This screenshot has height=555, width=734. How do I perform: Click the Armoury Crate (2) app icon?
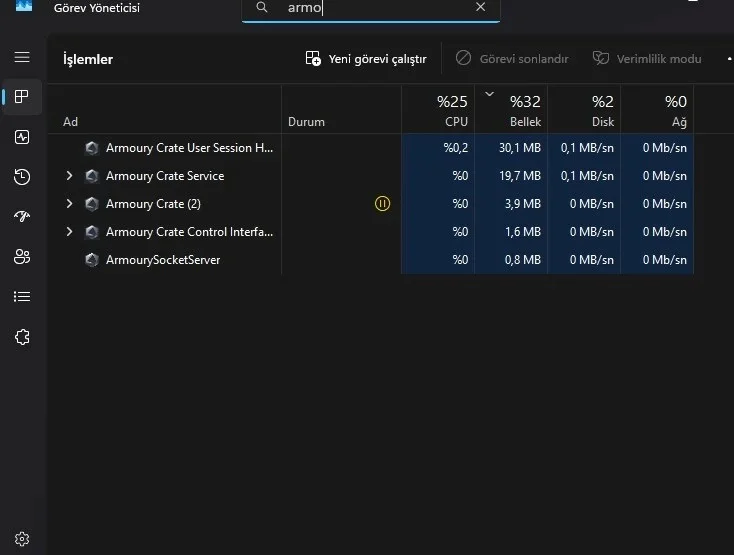(92, 204)
